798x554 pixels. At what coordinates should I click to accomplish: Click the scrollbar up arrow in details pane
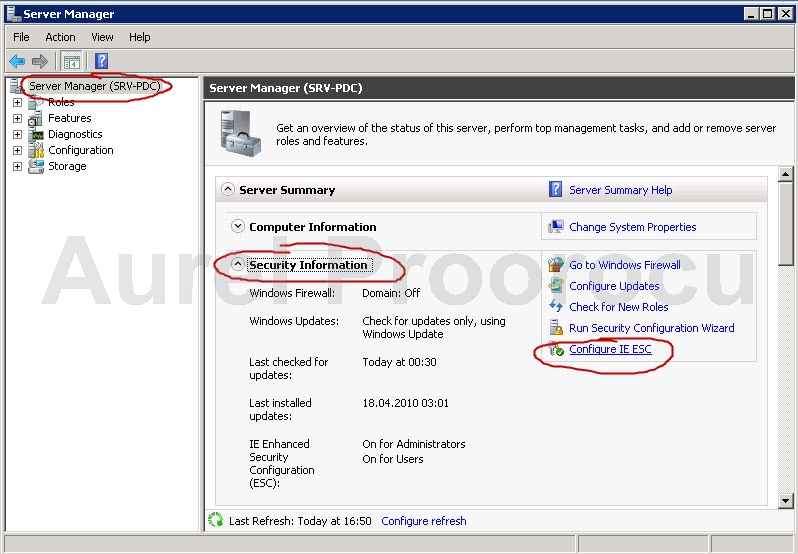click(785, 174)
